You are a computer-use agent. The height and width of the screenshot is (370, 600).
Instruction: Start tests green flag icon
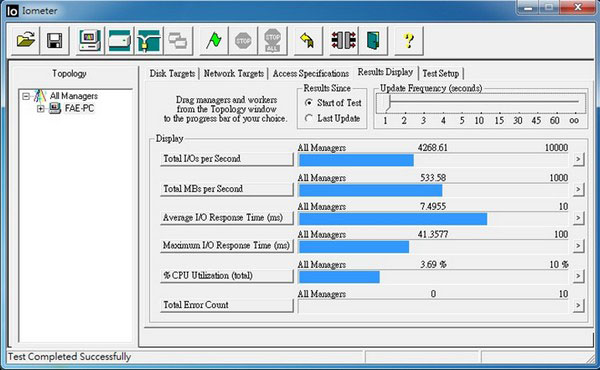point(214,40)
